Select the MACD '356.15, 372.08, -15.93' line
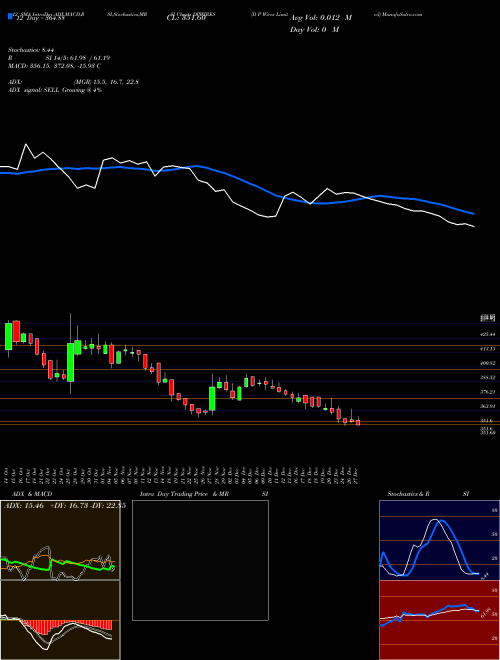 click(x=54, y=66)
